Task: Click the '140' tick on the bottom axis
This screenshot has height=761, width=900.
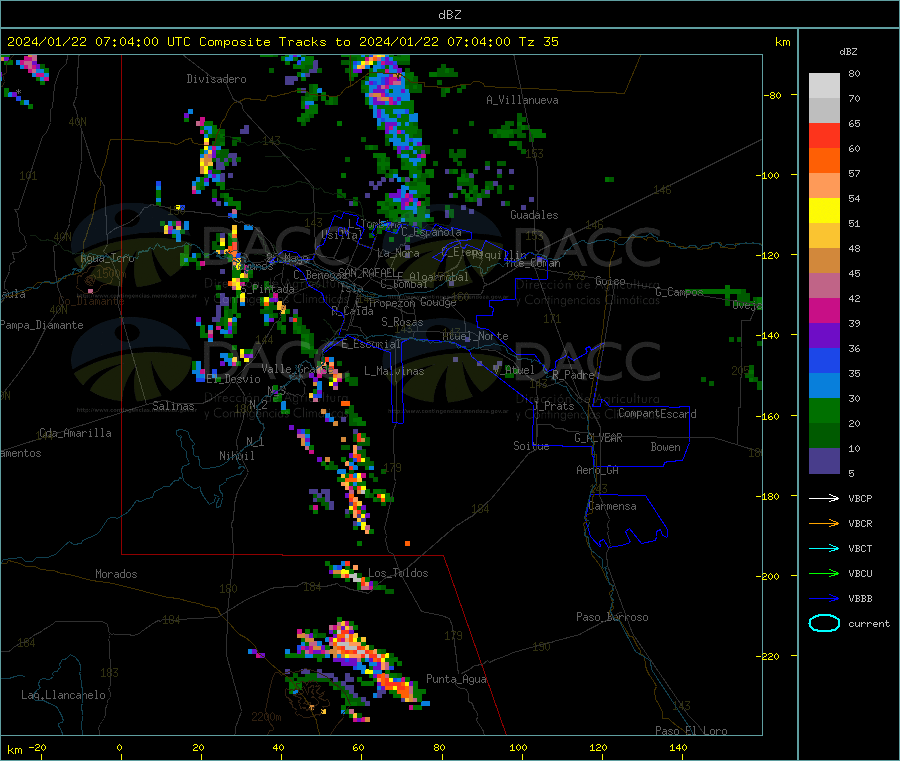Action: click(678, 747)
